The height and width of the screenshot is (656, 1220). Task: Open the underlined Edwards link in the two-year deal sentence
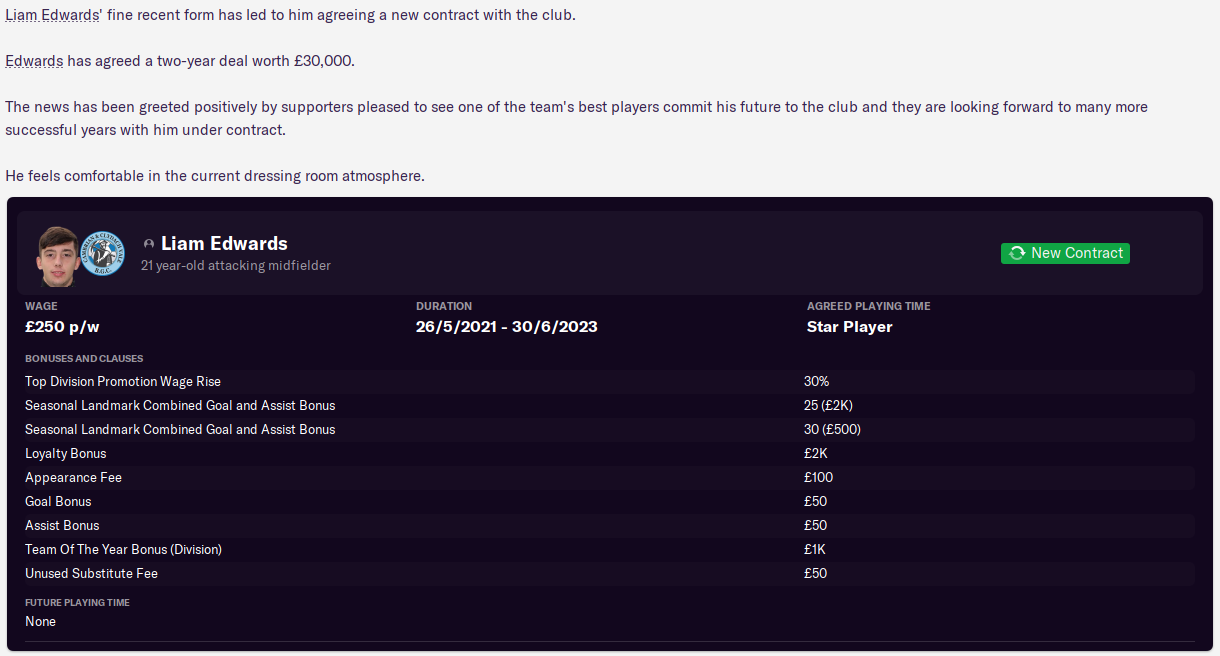(x=34, y=61)
